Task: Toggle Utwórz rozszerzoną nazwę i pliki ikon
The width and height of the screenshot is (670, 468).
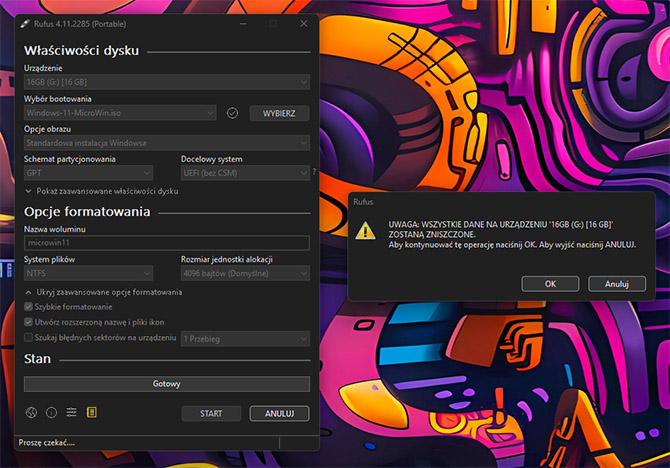Action: coord(28,322)
